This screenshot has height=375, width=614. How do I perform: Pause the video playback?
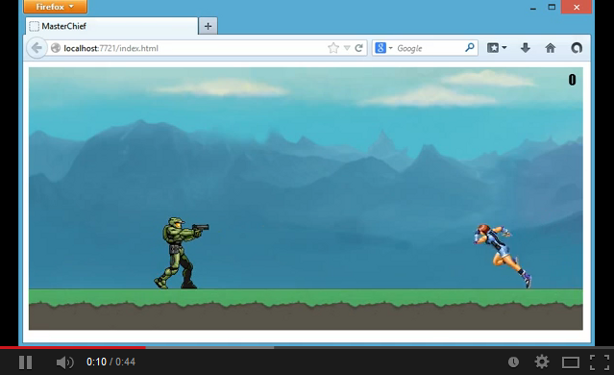[25, 362]
